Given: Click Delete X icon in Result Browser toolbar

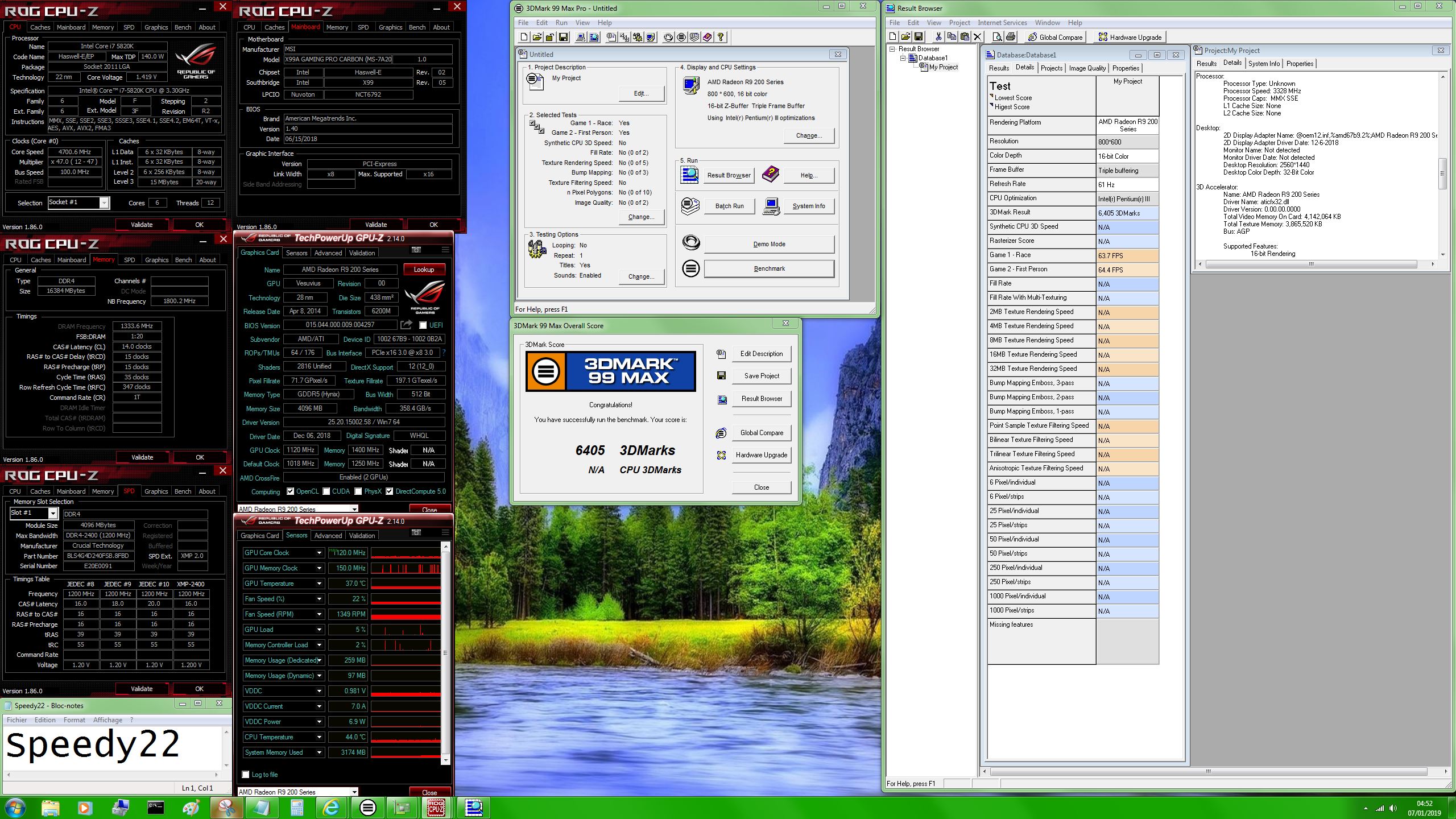Looking at the screenshot, I should (978, 37).
